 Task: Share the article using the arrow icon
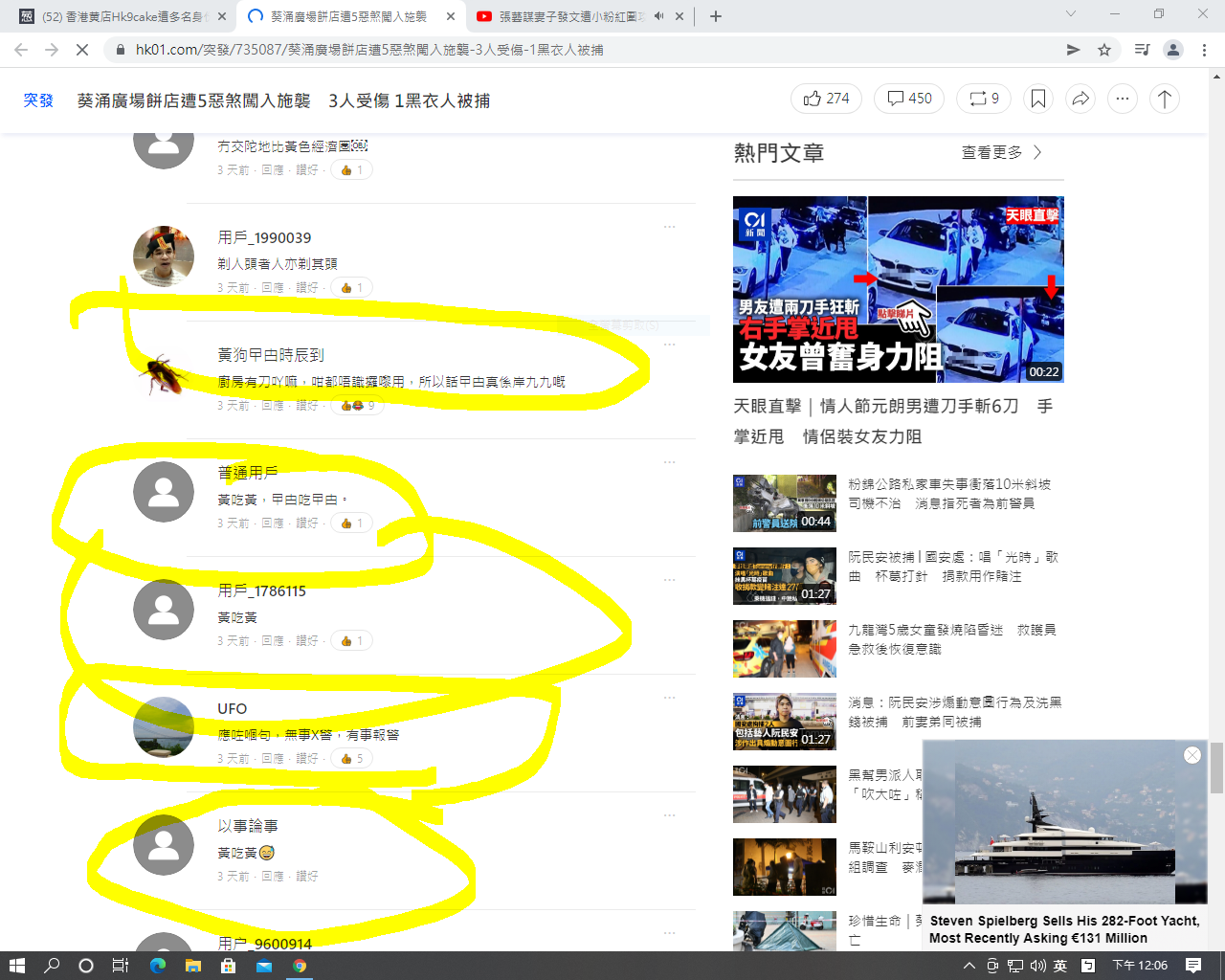(1080, 99)
